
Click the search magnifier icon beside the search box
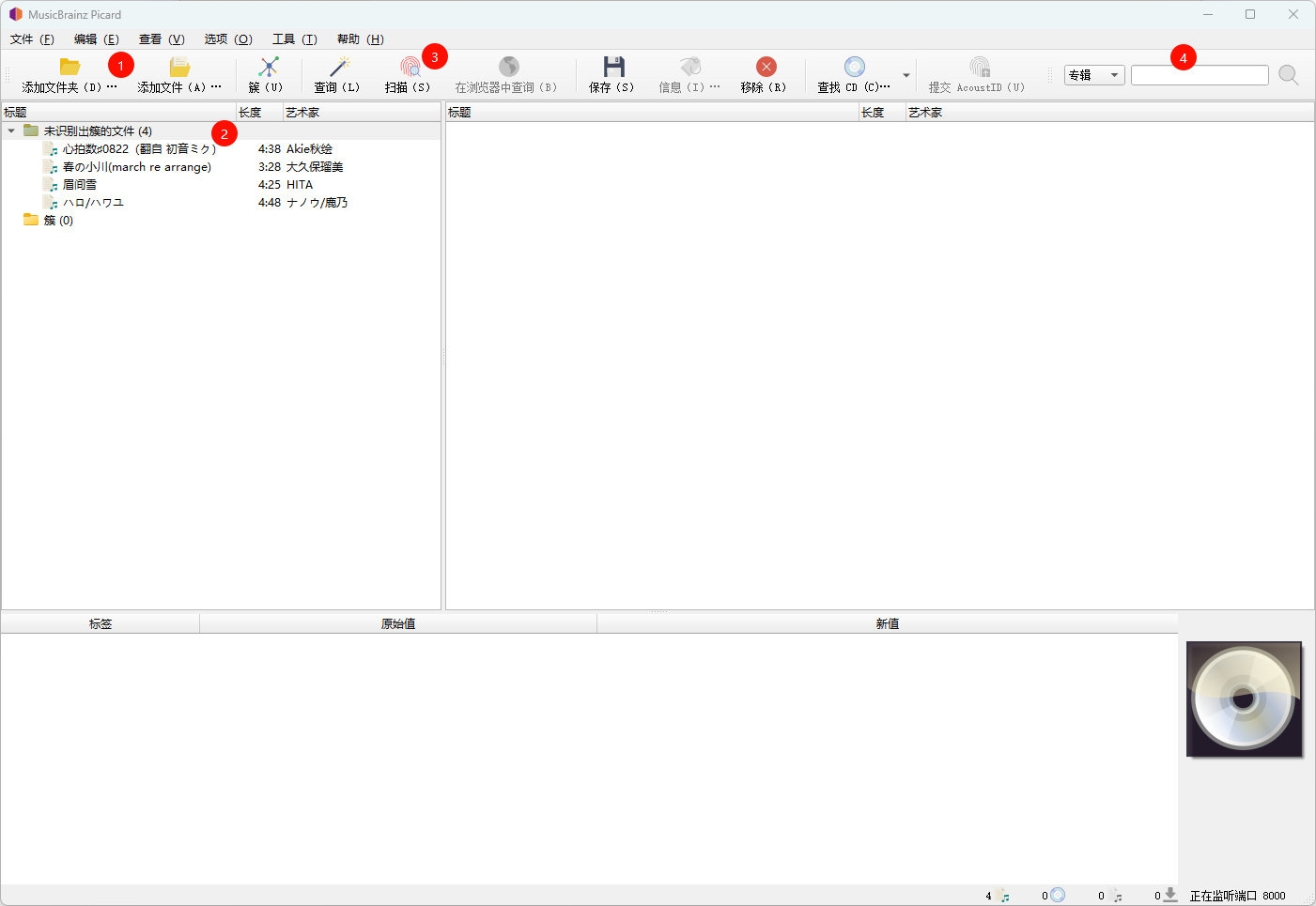click(1288, 75)
